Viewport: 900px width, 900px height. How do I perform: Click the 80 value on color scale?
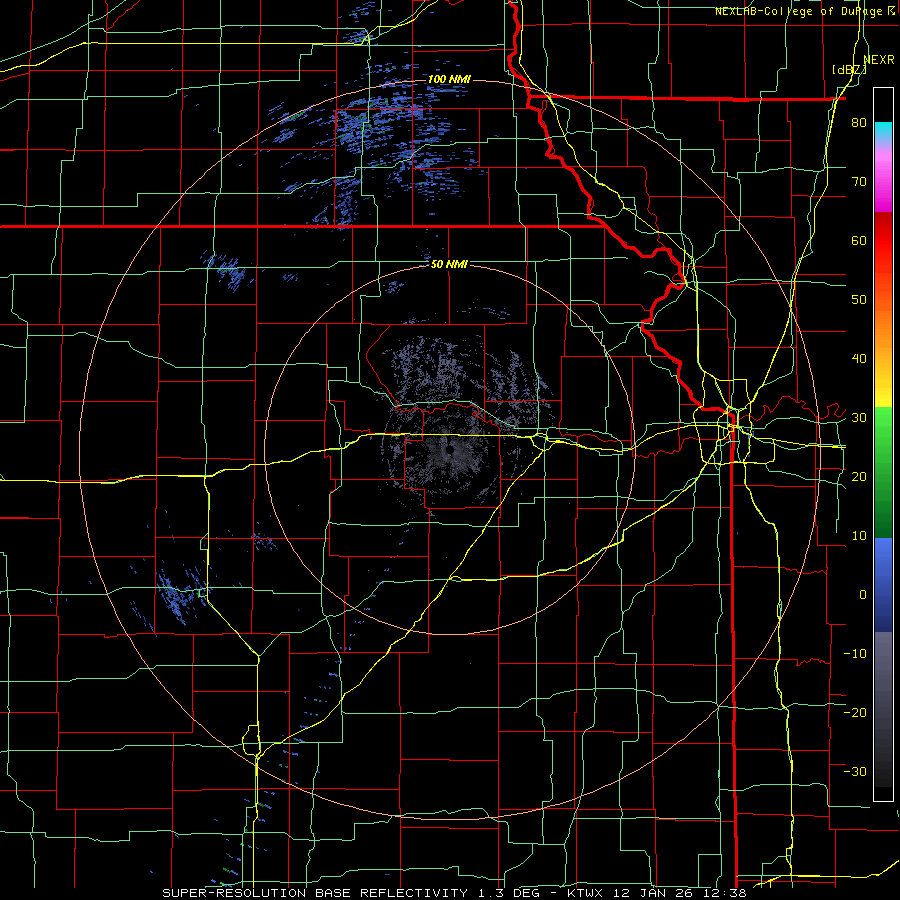pos(859,123)
